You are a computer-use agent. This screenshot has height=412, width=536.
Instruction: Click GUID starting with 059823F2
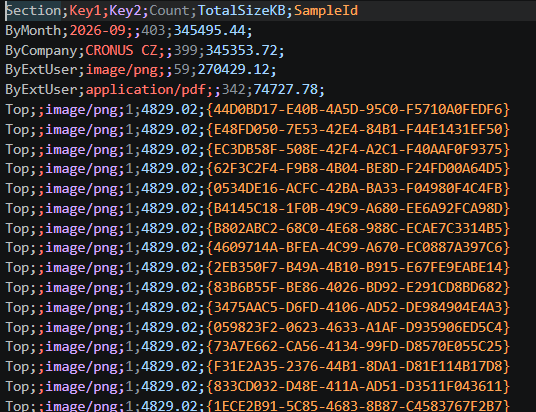tap(358, 328)
